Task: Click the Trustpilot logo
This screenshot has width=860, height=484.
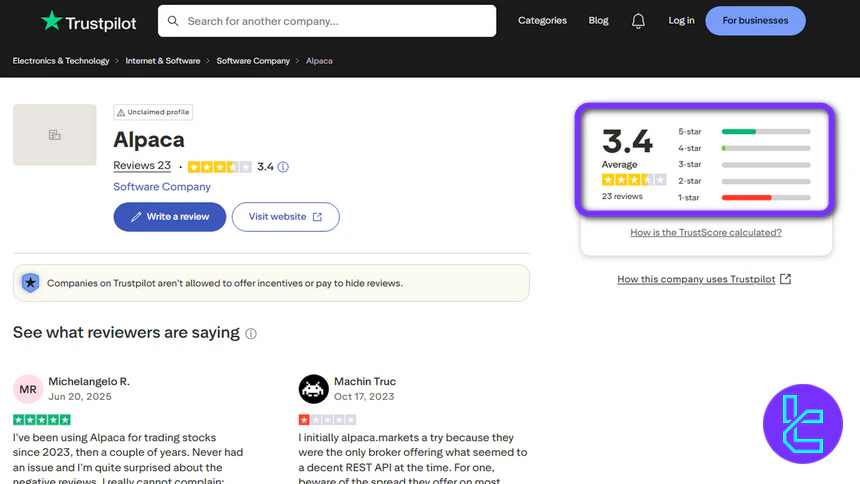Action: click(88, 21)
